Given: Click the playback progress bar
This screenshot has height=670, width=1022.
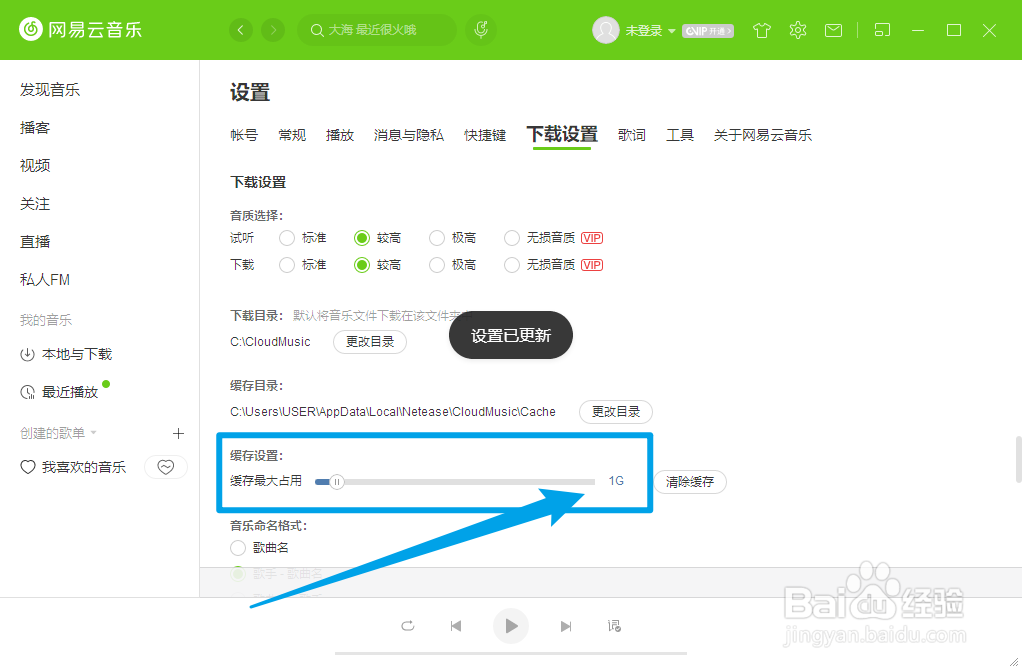Looking at the screenshot, I should (511, 652).
